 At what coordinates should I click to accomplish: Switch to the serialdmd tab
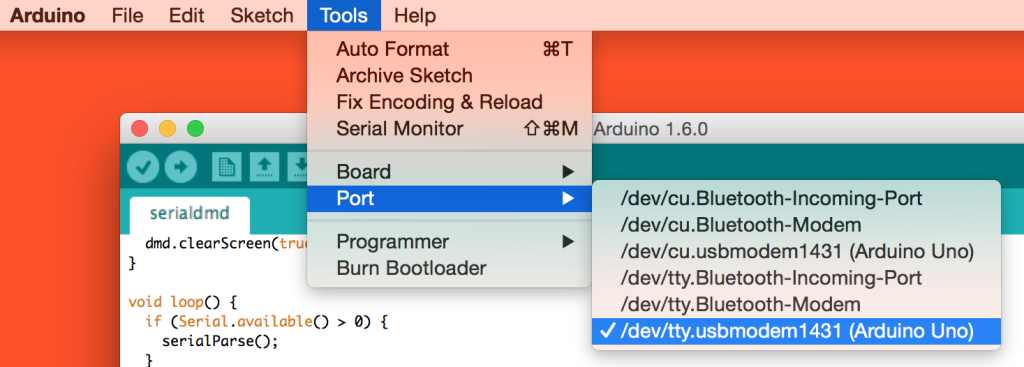coord(189,214)
